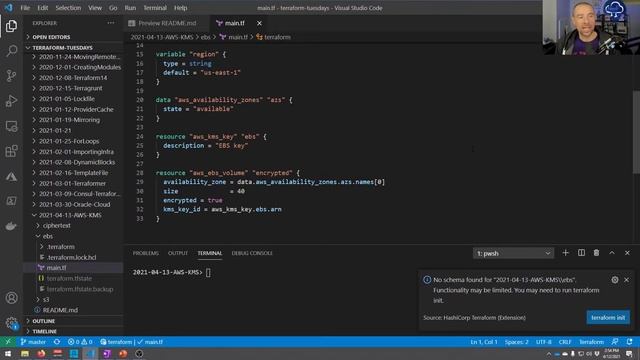640x360 pixels.
Task: Switch to the Output panel tab
Action: (178, 253)
